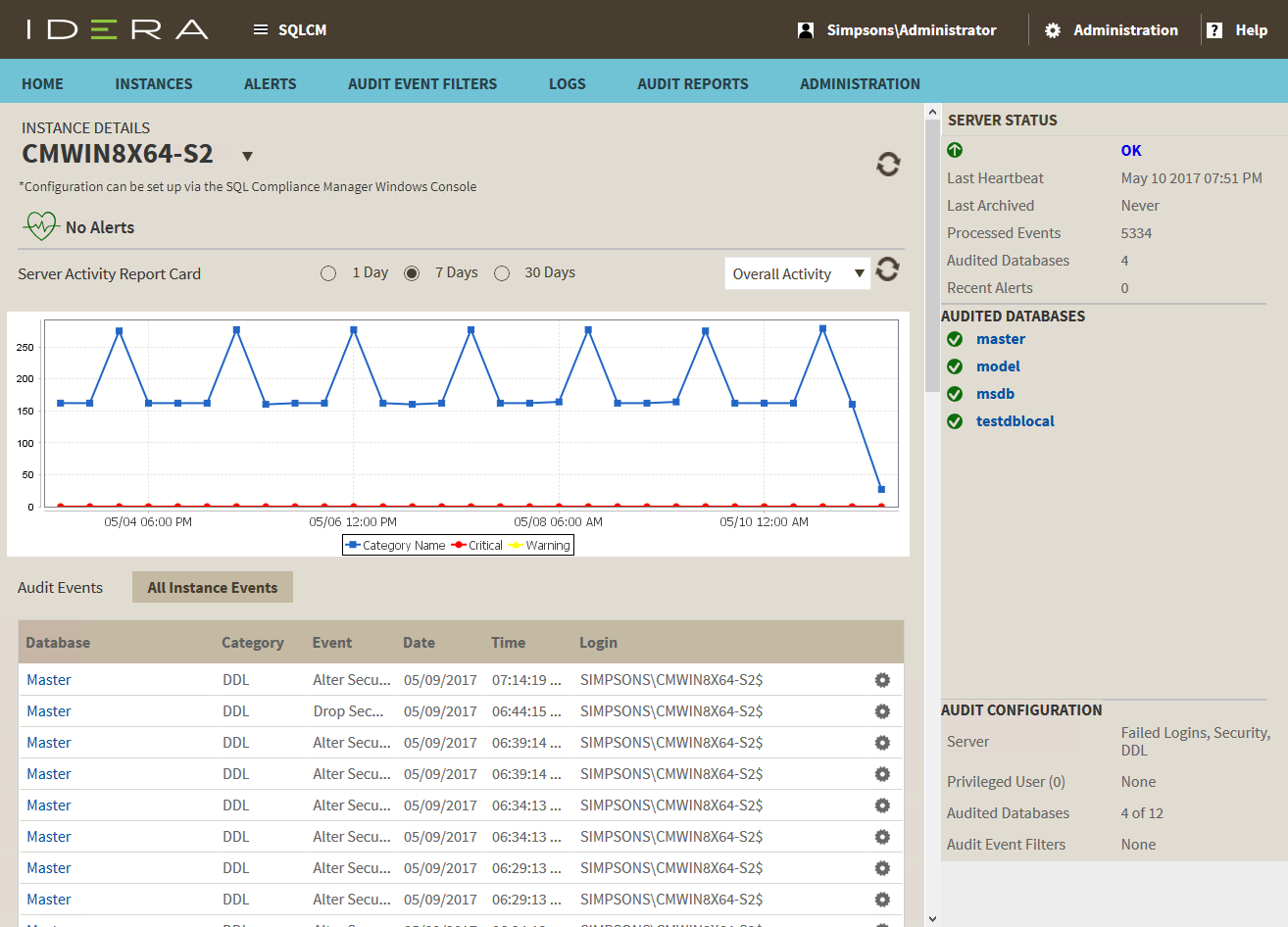Click the Simpsons\Administrator user icon

click(x=806, y=30)
